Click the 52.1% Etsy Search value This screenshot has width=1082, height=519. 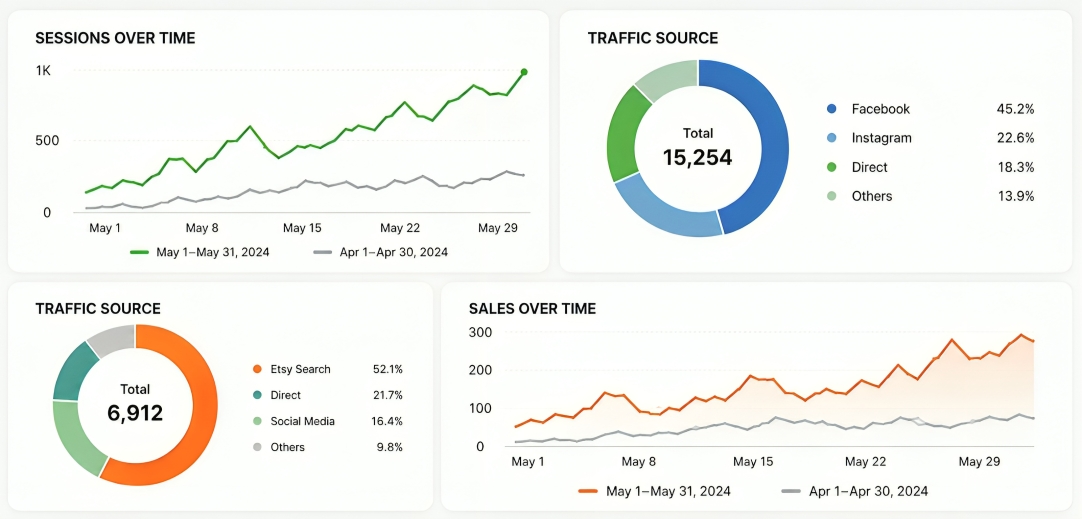[388, 369]
